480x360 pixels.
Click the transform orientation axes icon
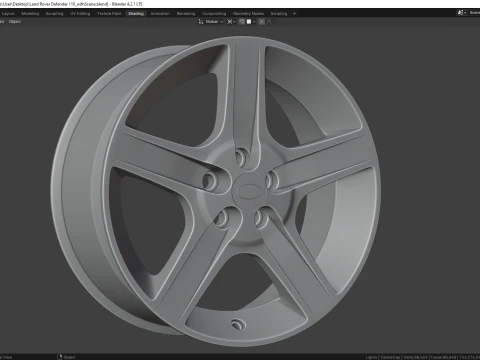point(201,22)
